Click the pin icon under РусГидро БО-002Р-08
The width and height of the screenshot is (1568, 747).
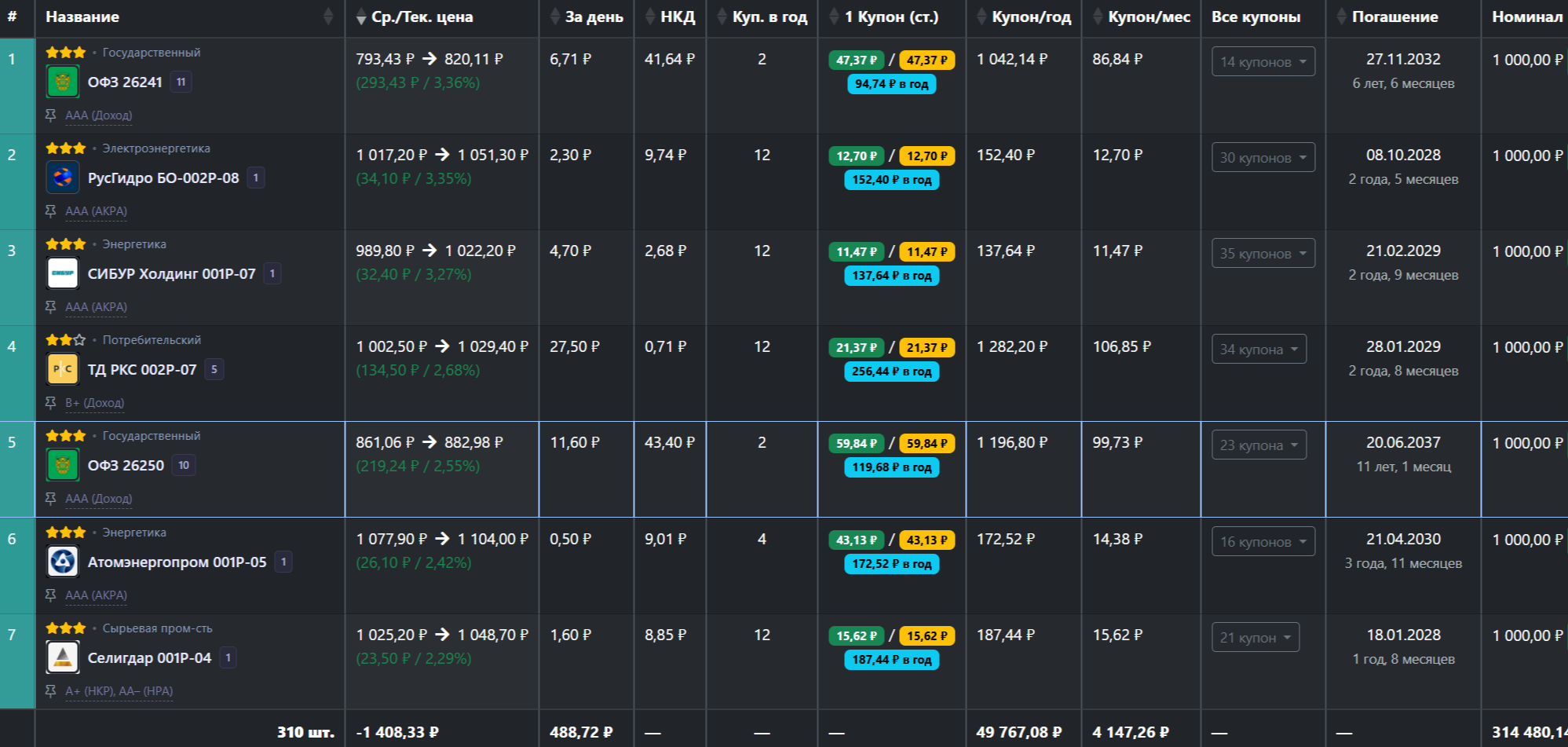coord(51,211)
